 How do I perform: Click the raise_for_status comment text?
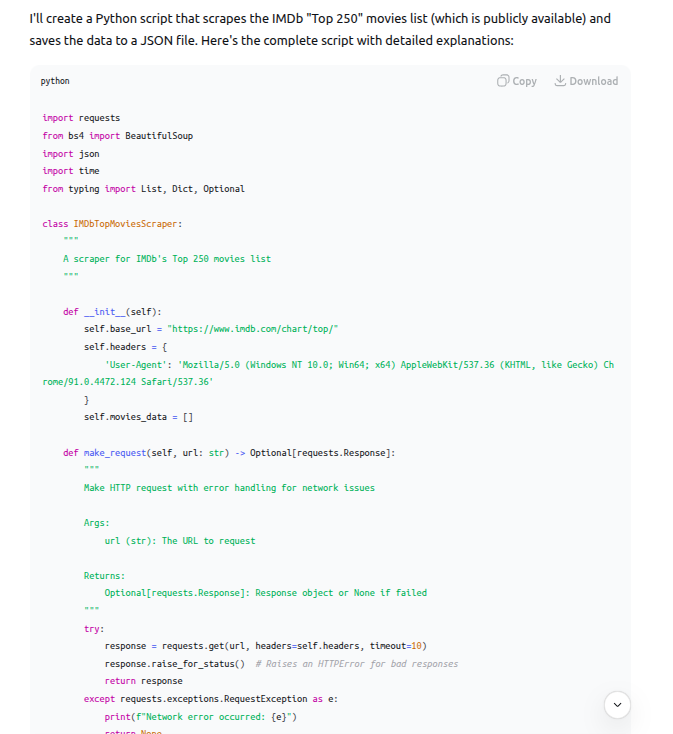[356, 664]
